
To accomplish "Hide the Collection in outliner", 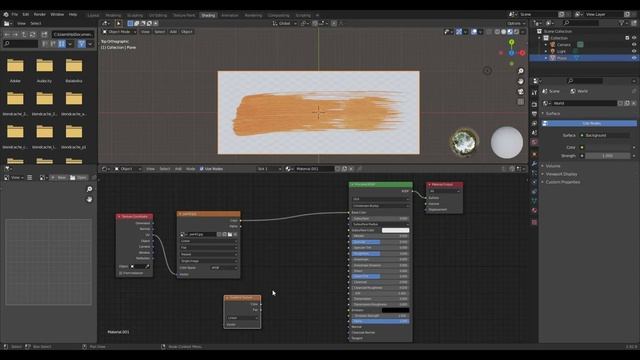I will pyautogui.click(x=634, y=38).
